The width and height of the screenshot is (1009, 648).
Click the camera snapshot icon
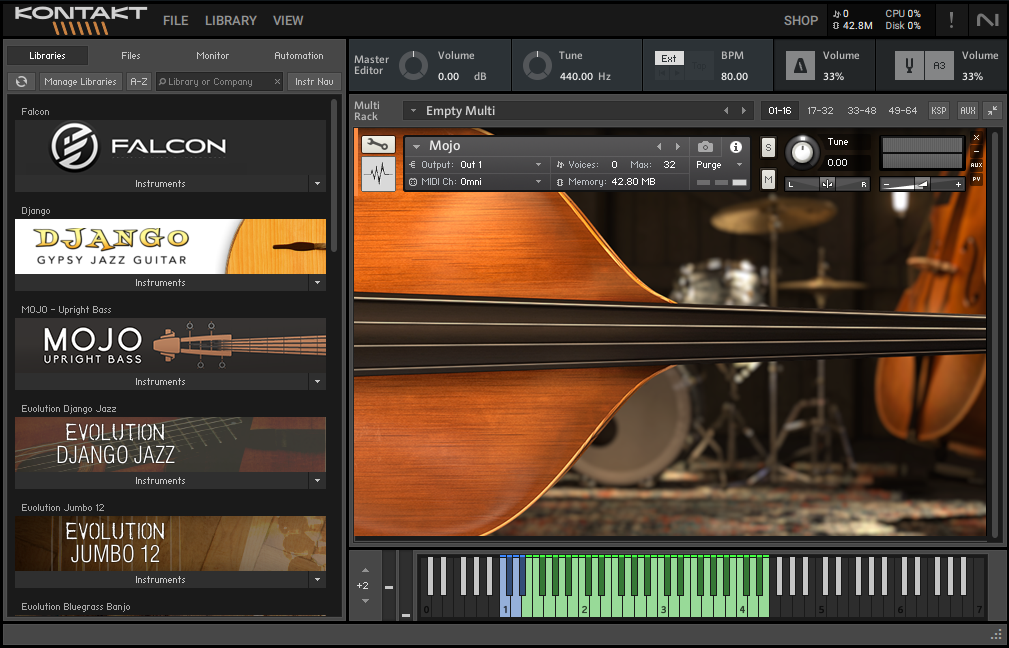tap(705, 147)
